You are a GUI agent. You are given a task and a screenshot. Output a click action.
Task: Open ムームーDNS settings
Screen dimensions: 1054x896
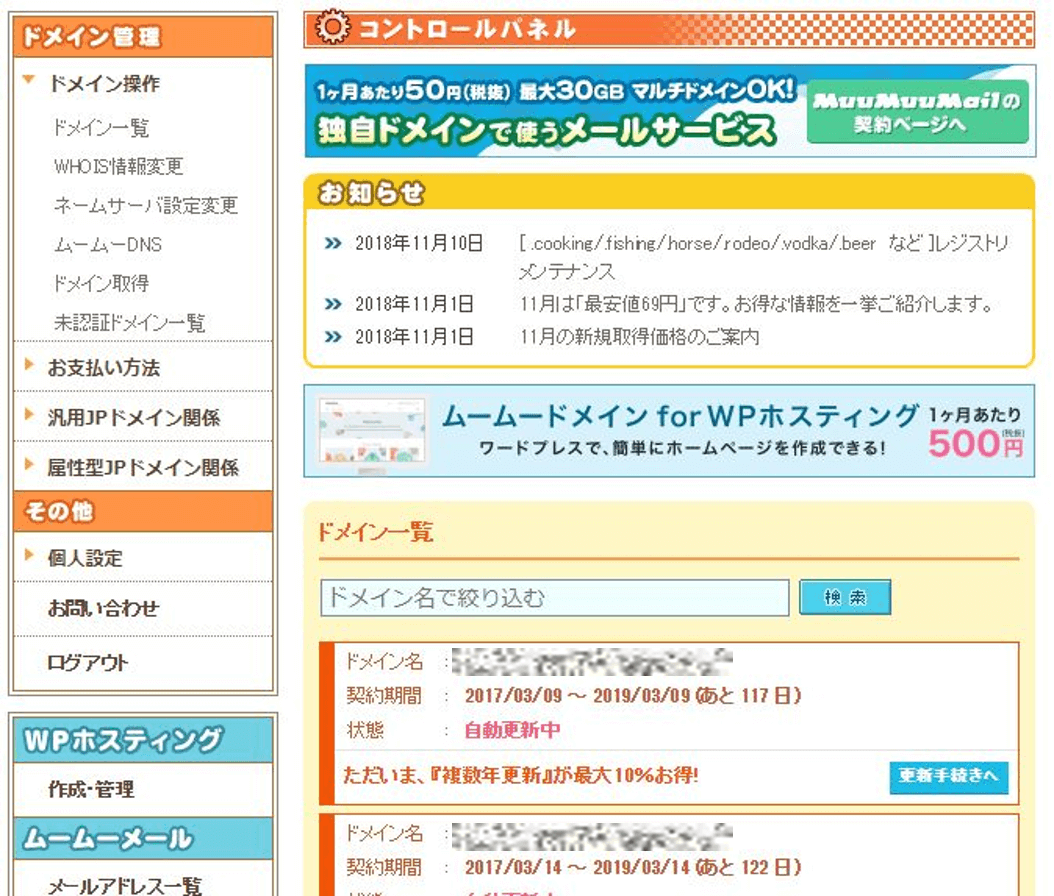pos(107,245)
